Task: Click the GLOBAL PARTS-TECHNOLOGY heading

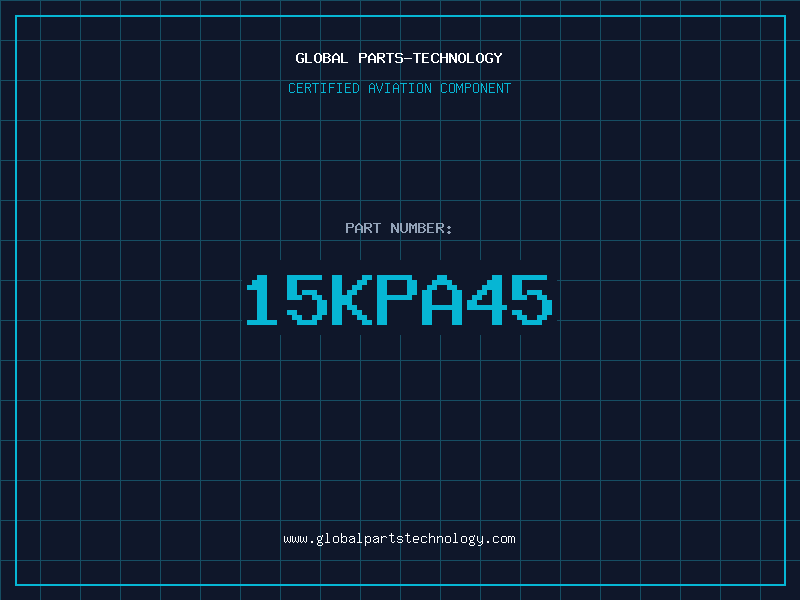Action: tap(399, 58)
